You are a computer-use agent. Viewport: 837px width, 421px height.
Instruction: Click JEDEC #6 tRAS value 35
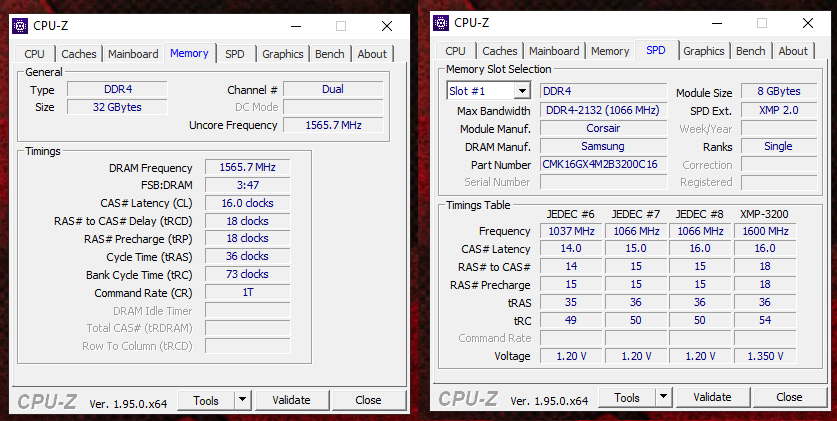571,302
